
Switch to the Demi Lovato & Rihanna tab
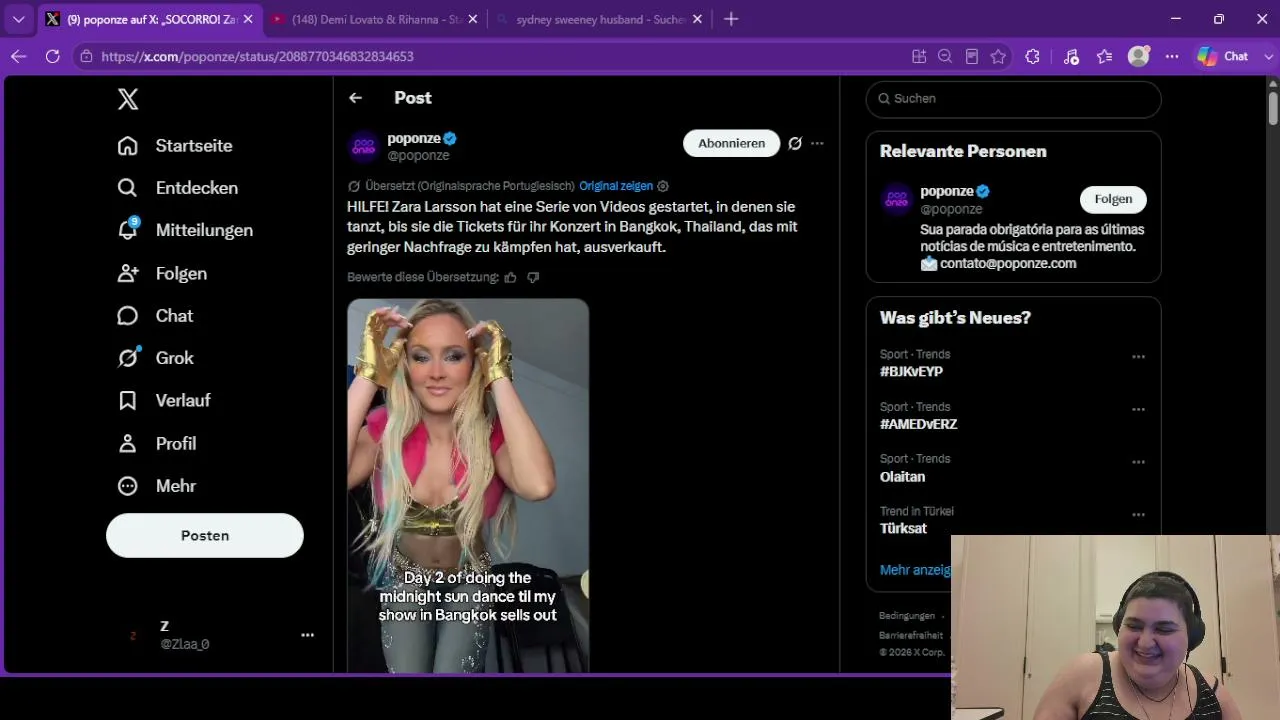(375, 19)
